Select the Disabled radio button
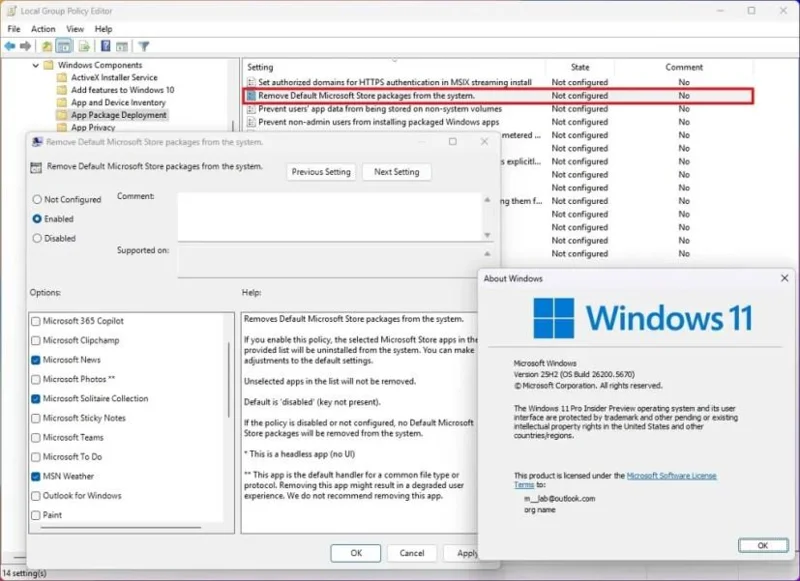This screenshot has width=800, height=581. pos(37,238)
